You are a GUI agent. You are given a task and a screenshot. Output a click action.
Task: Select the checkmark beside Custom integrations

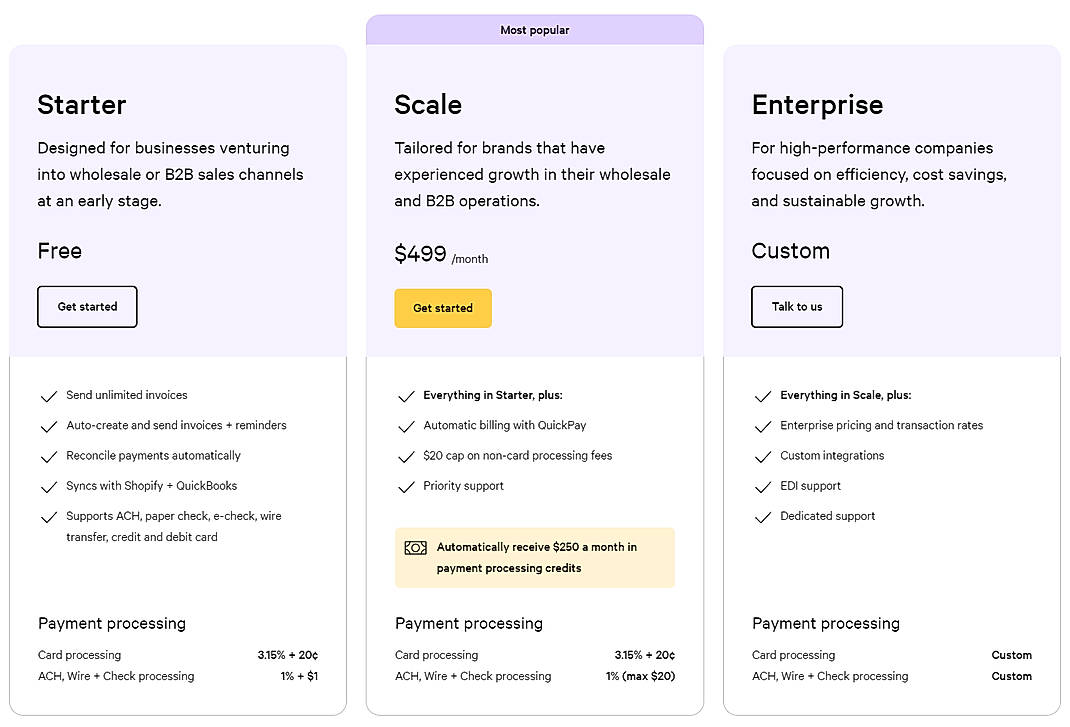(x=763, y=457)
